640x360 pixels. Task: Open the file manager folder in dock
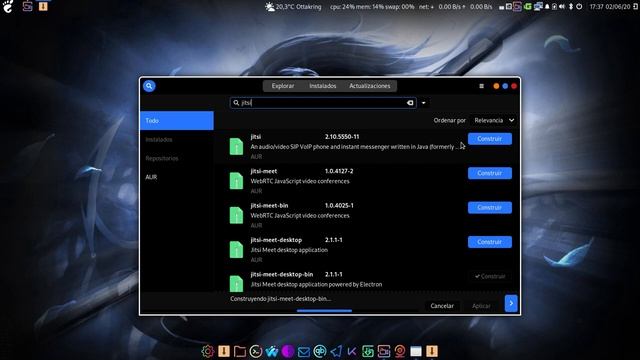[240, 351]
